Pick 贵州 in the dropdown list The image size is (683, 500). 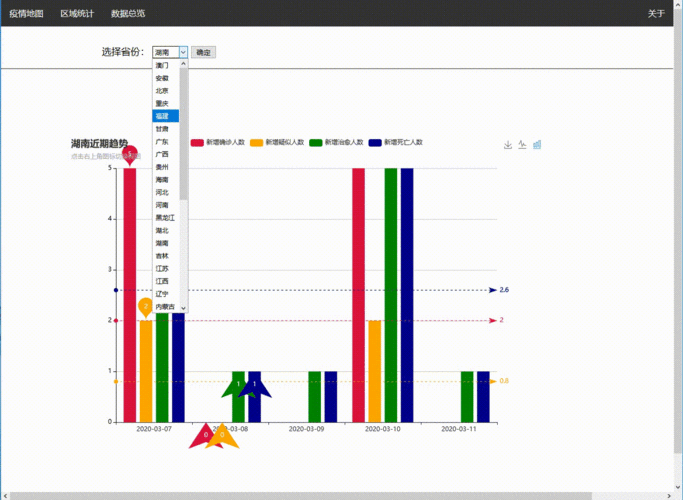point(166,167)
